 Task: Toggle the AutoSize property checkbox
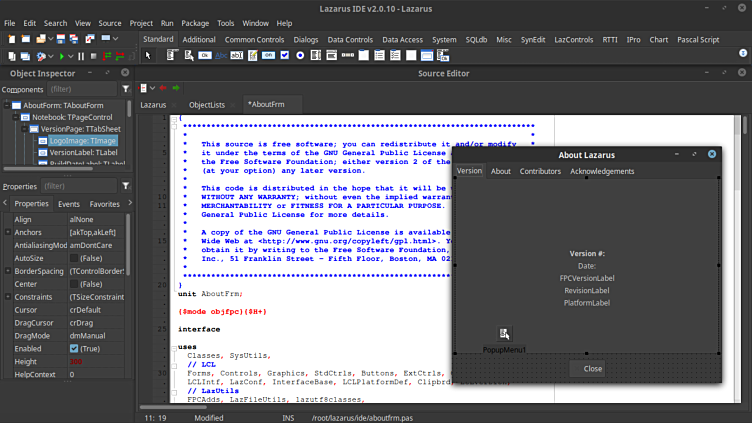pos(74,257)
